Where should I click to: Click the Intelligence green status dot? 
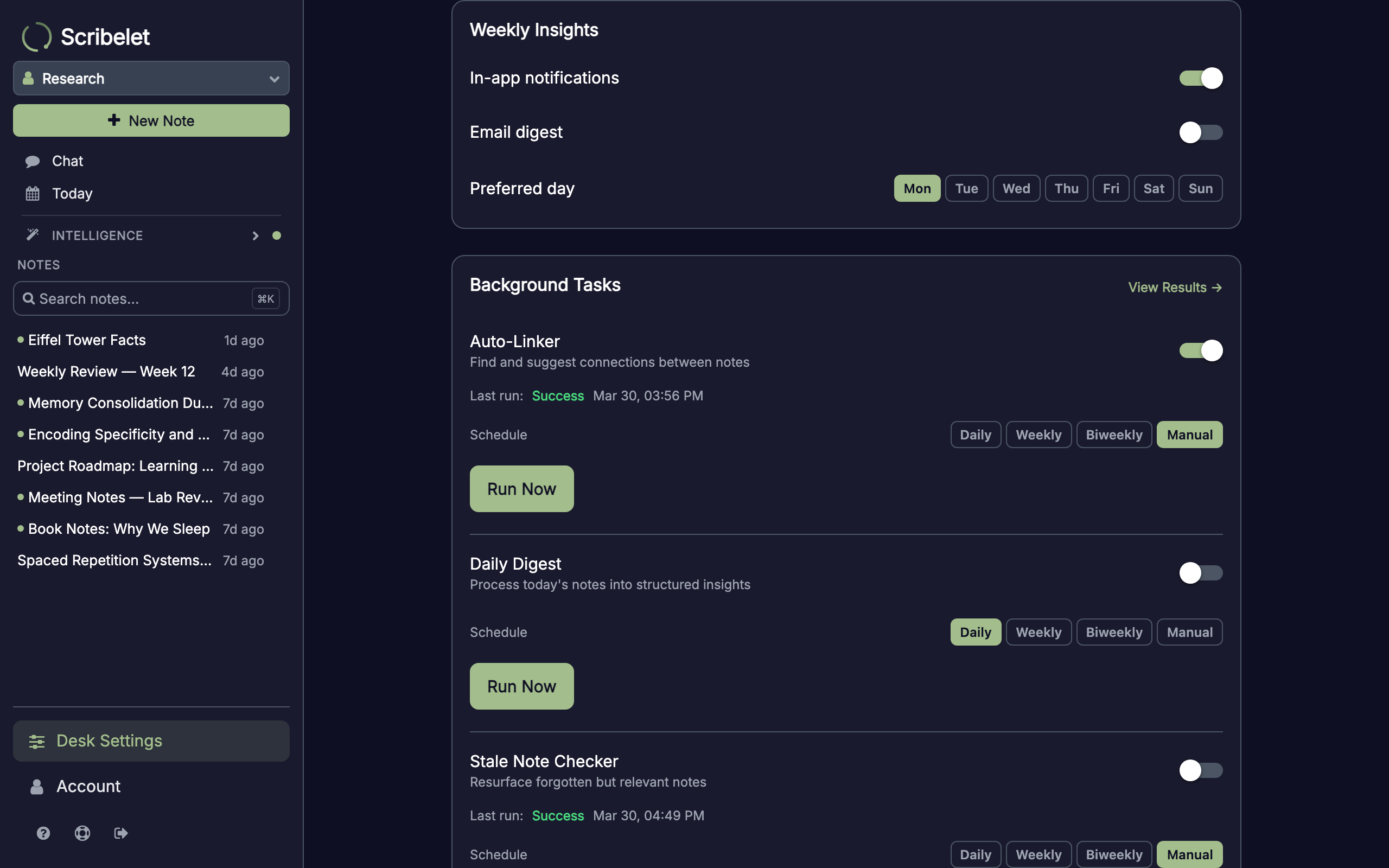277,235
